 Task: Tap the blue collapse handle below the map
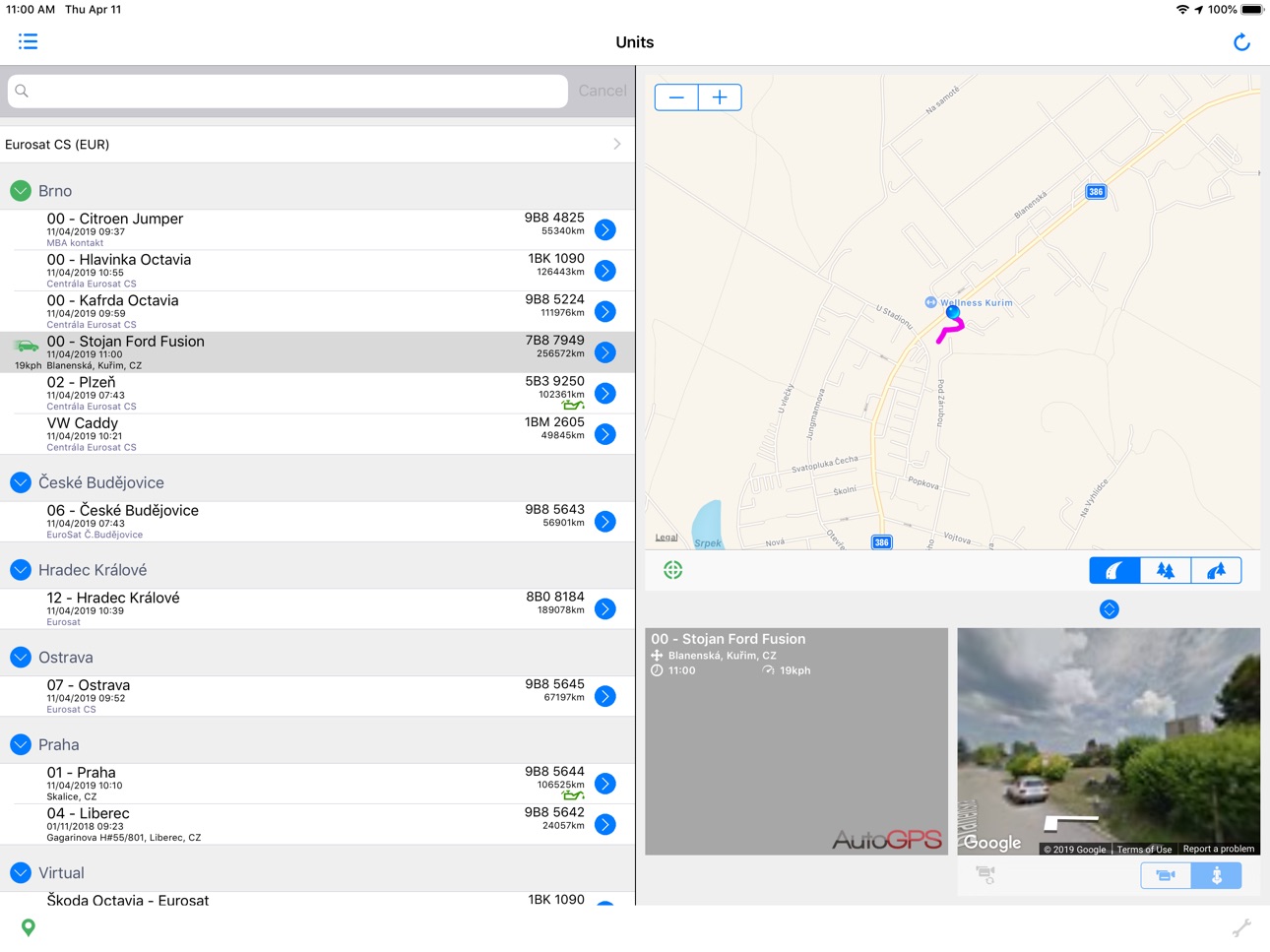(1109, 609)
